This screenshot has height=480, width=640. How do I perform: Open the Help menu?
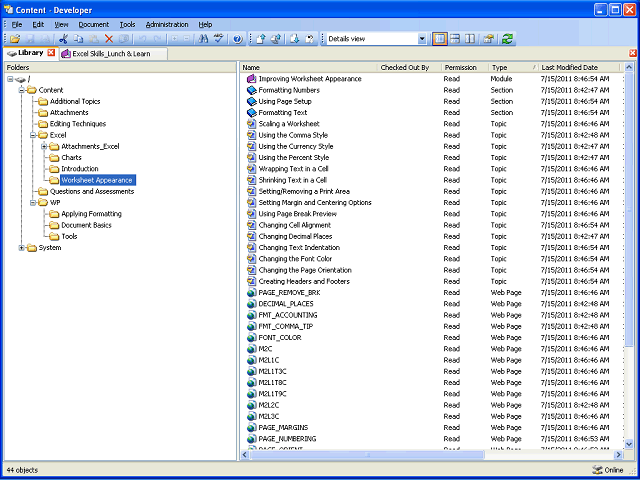(x=205, y=24)
